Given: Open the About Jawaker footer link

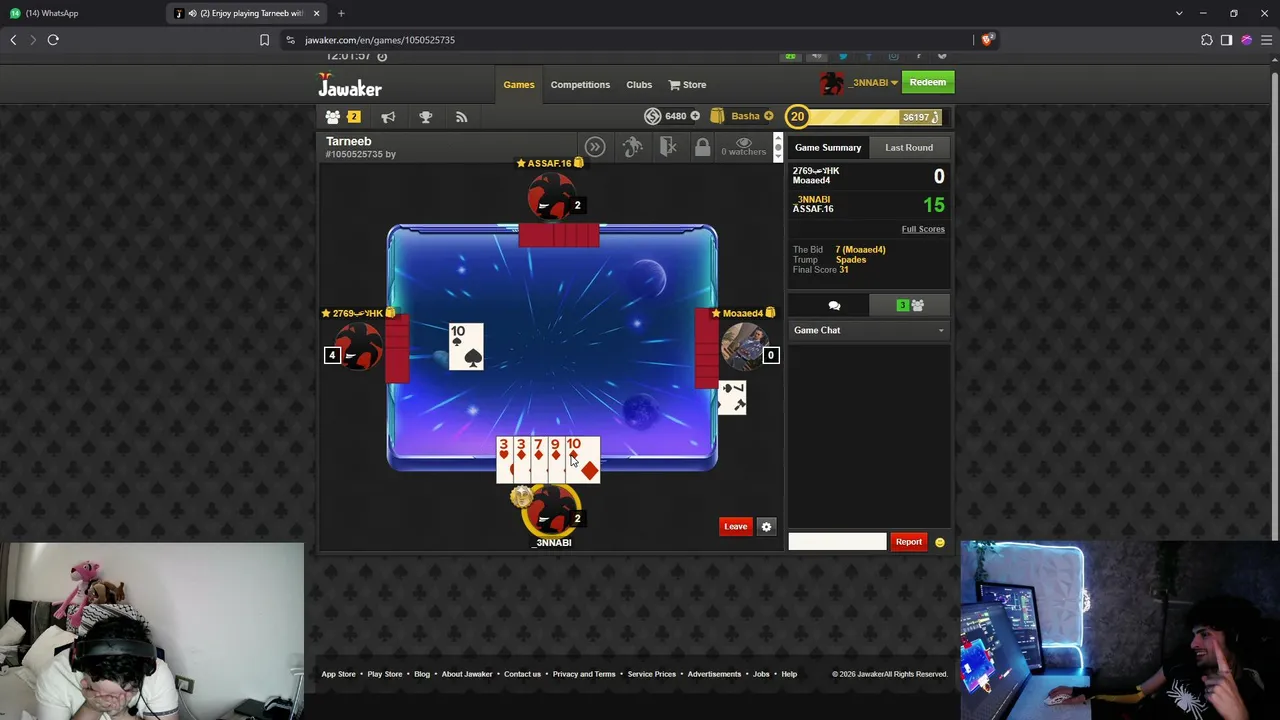Looking at the screenshot, I should 467,674.
